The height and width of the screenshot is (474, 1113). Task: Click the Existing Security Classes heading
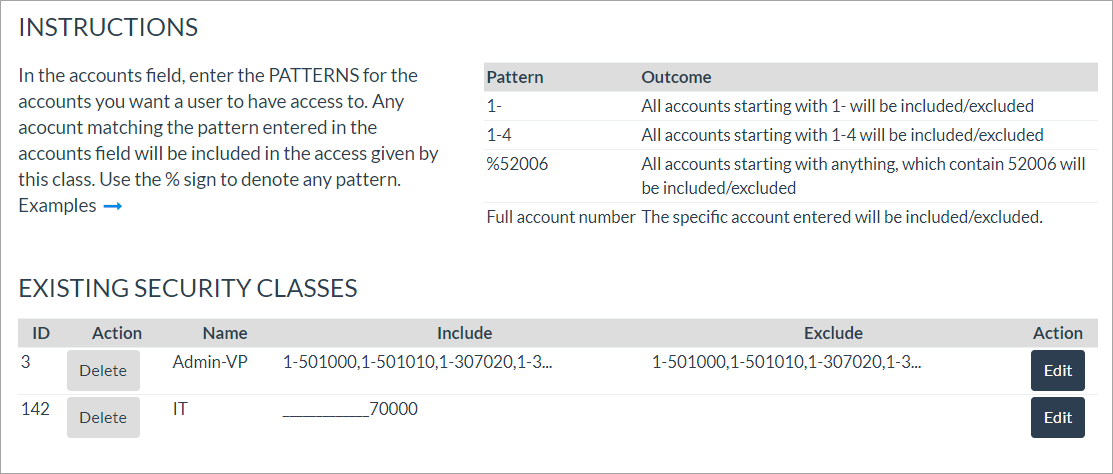[x=188, y=289]
